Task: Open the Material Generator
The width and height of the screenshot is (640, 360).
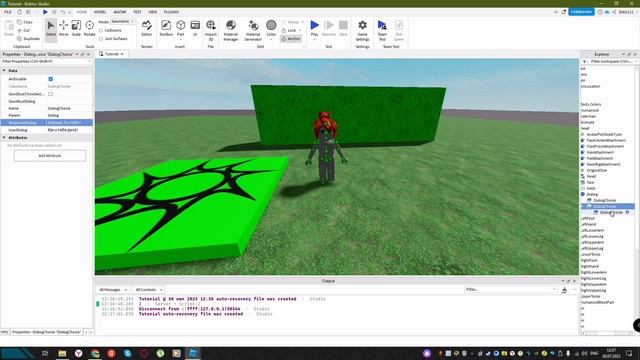Action: coord(253,30)
